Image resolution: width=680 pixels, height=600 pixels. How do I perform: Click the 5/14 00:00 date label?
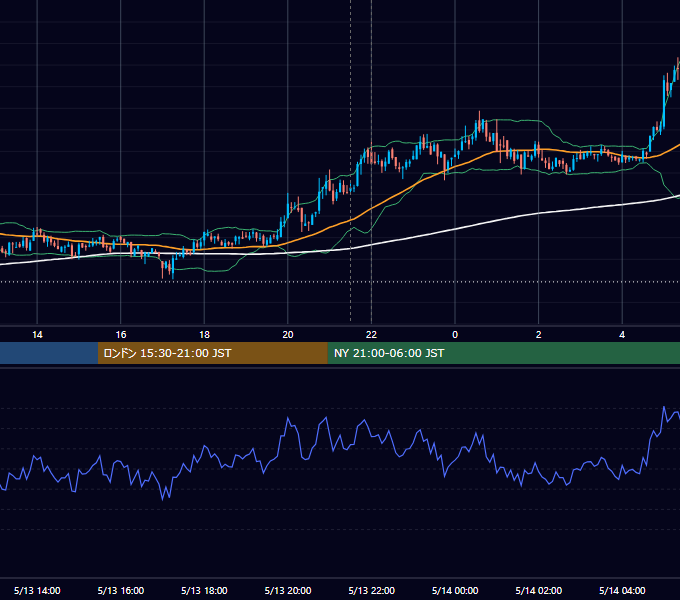[455, 590]
